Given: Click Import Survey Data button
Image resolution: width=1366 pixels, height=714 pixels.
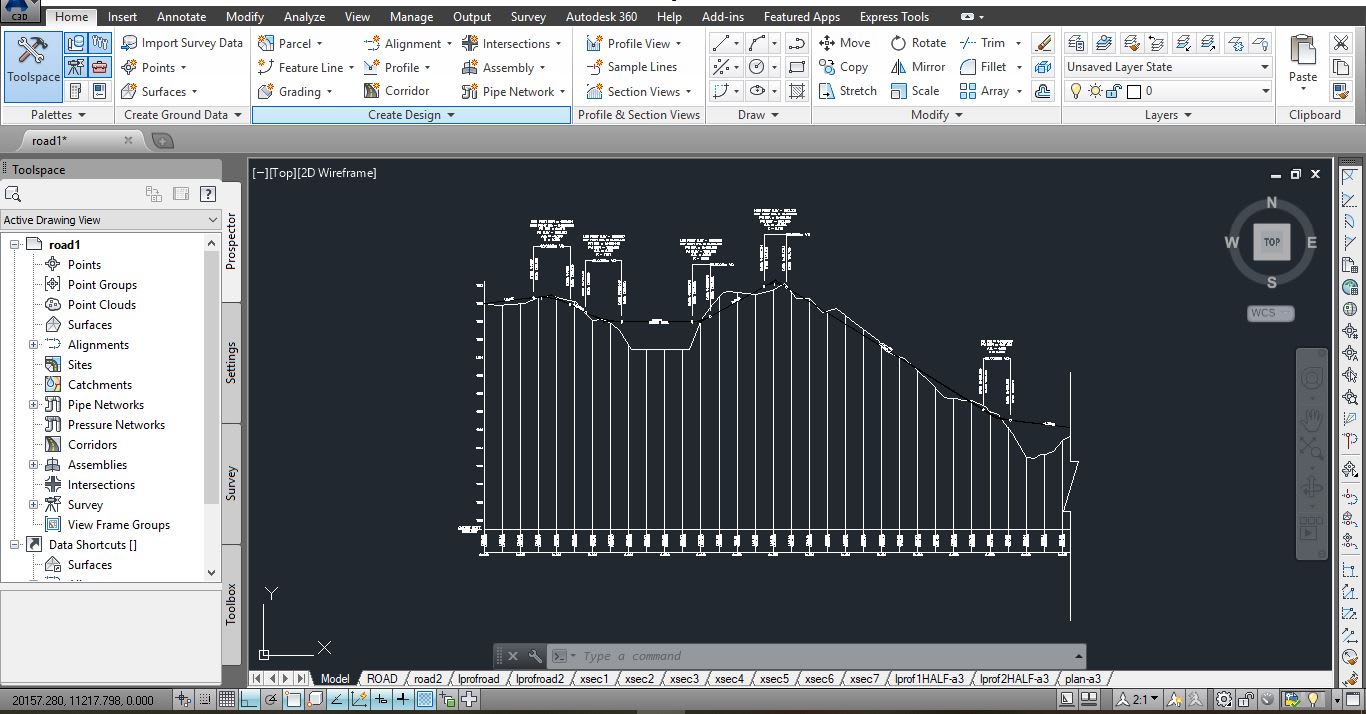Looking at the screenshot, I should click(182, 43).
